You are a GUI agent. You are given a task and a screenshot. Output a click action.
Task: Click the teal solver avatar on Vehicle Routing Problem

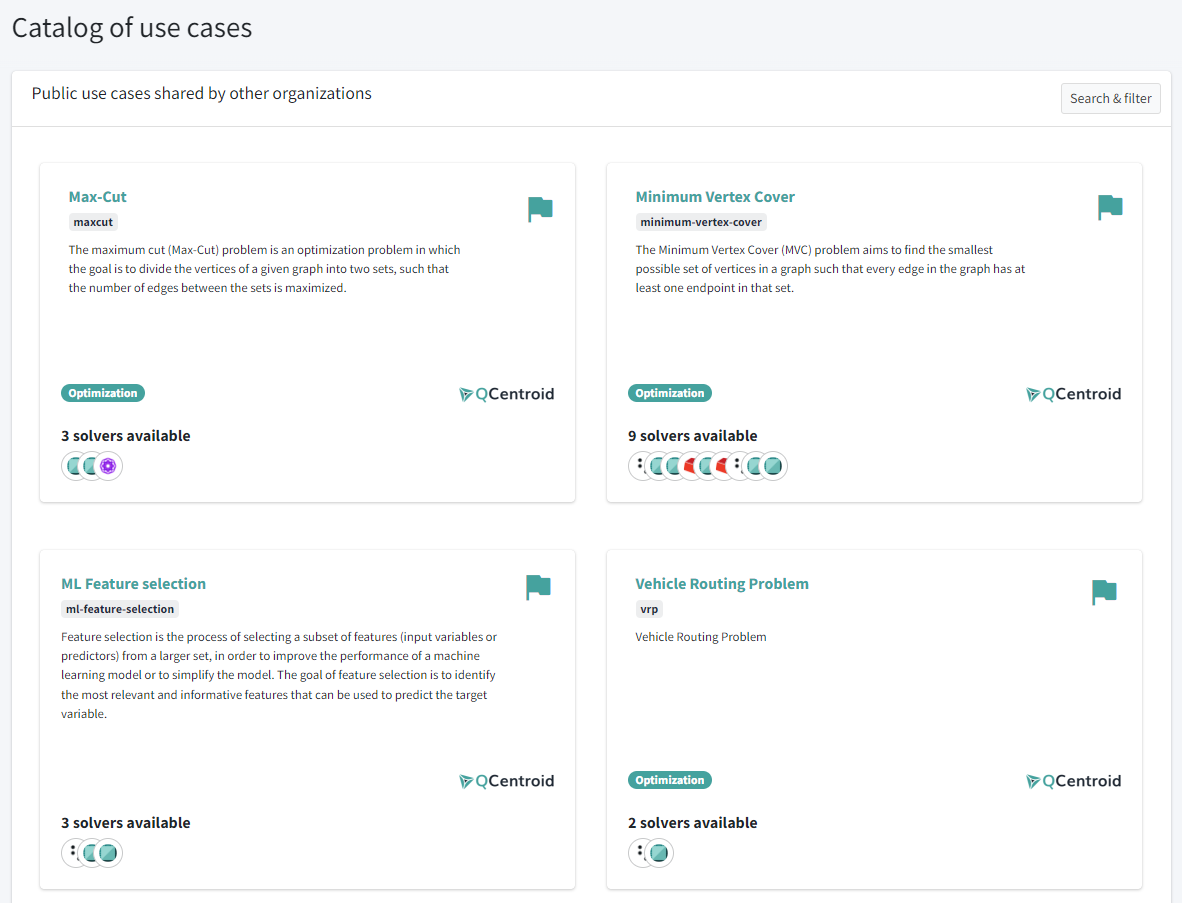pos(658,853)
